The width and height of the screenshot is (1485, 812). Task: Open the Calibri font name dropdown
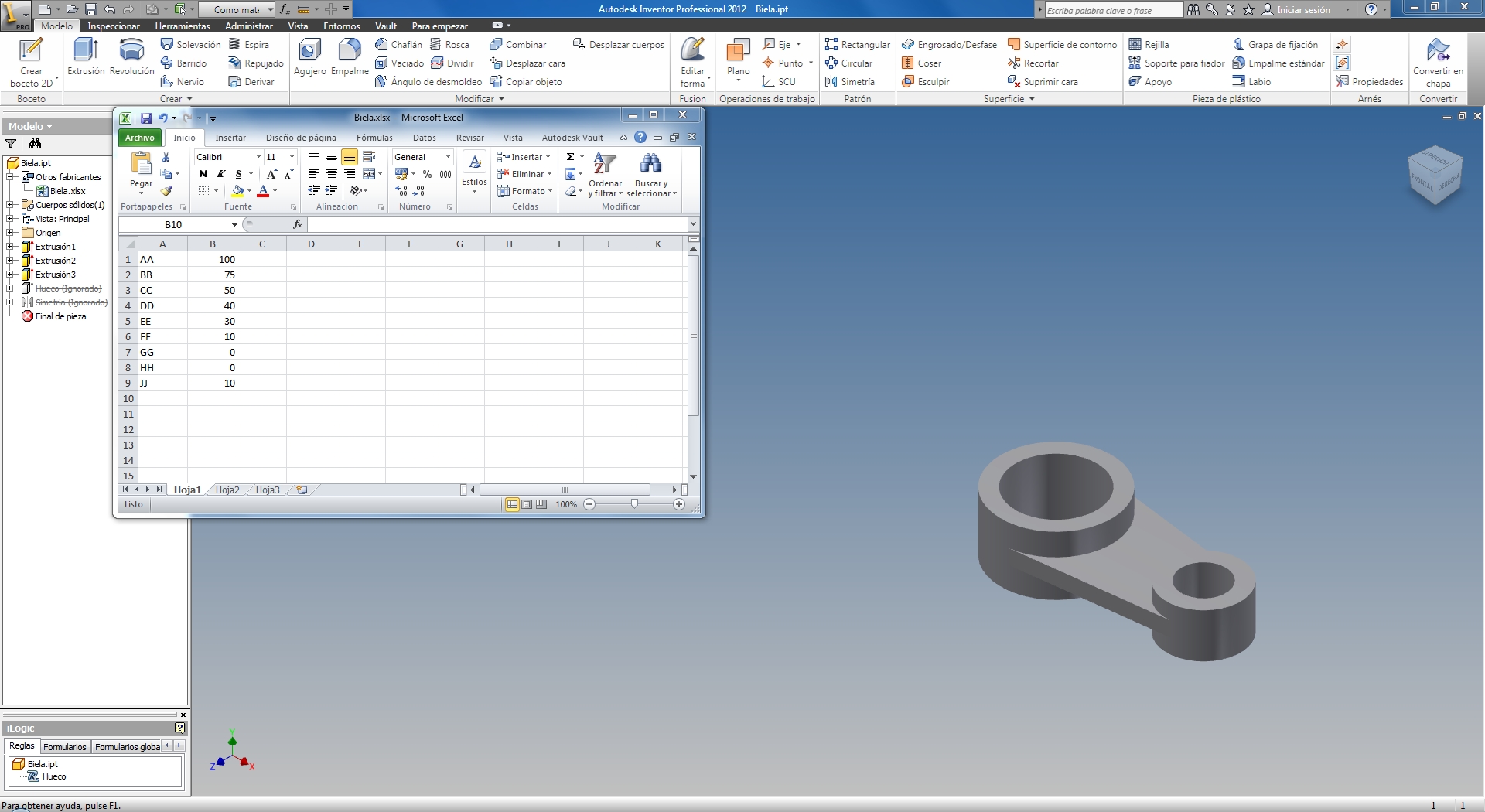click(x=258, y=157)
